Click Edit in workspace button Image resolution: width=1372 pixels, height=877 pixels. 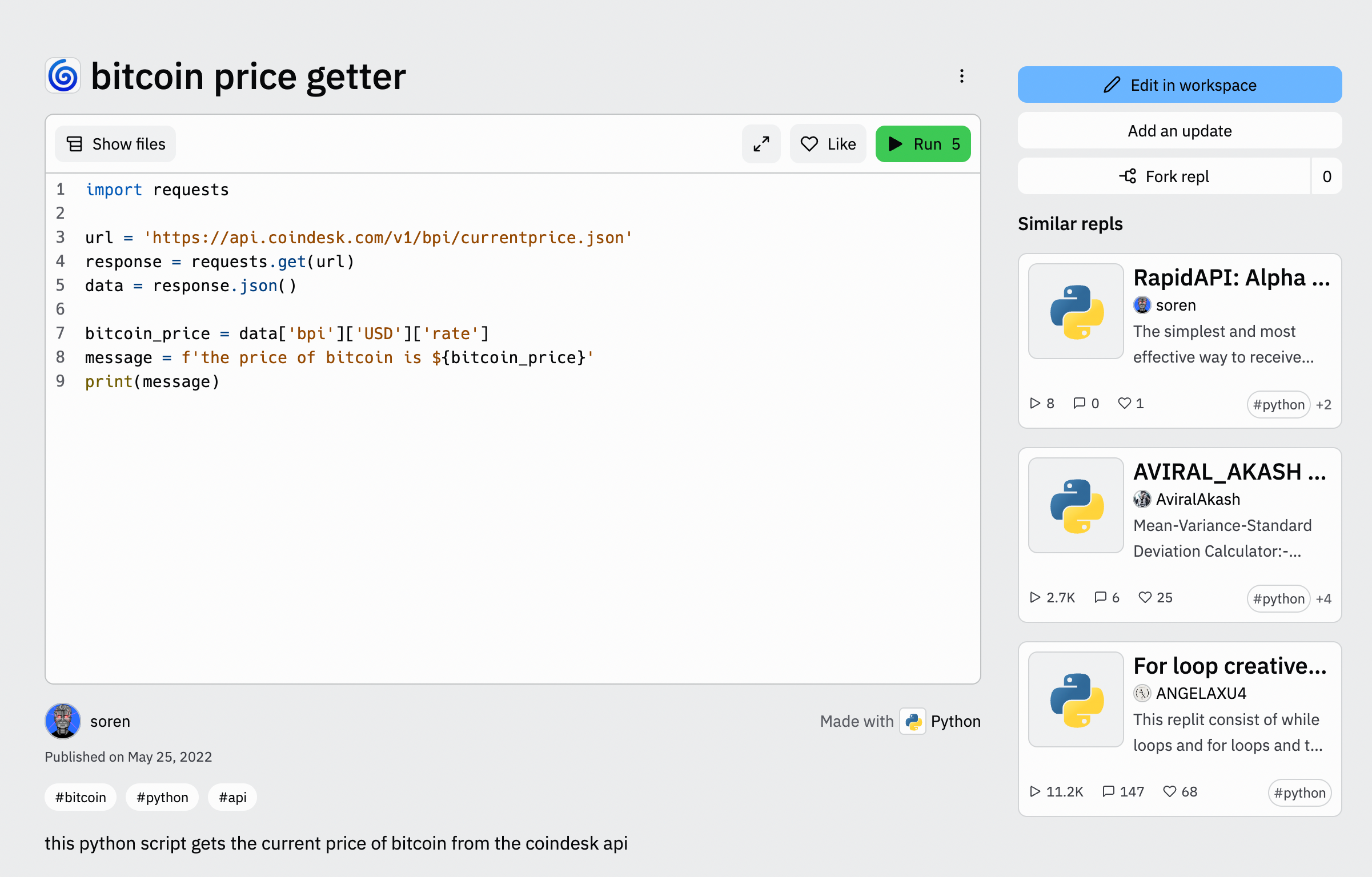[1180, 85]
